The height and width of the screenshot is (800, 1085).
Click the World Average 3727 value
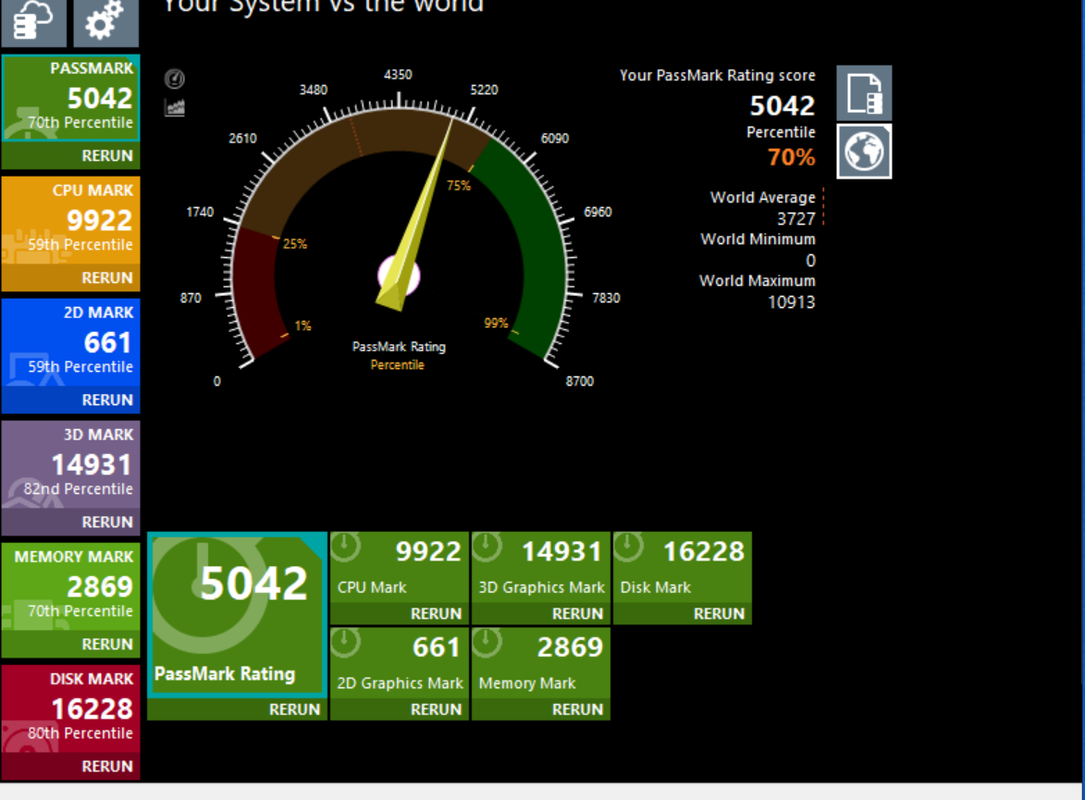[x=796, y=219]
